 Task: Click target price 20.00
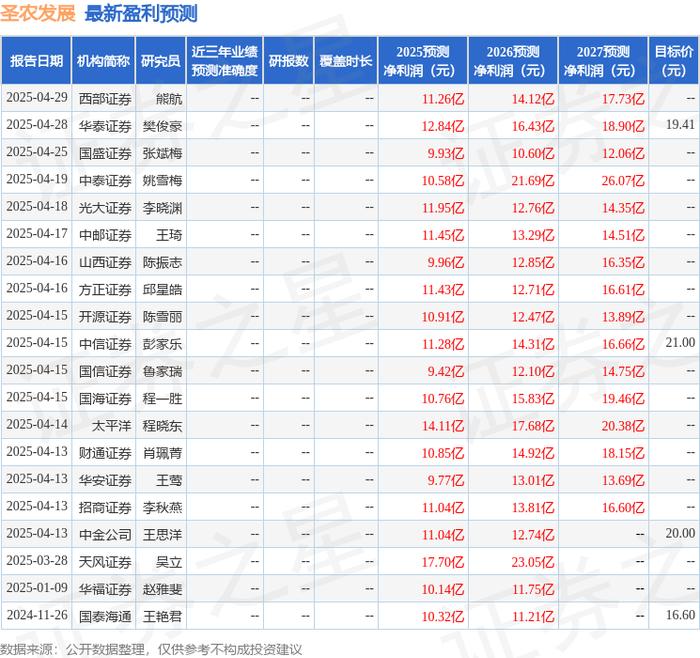pyautogui.click(x=680, y=533)
